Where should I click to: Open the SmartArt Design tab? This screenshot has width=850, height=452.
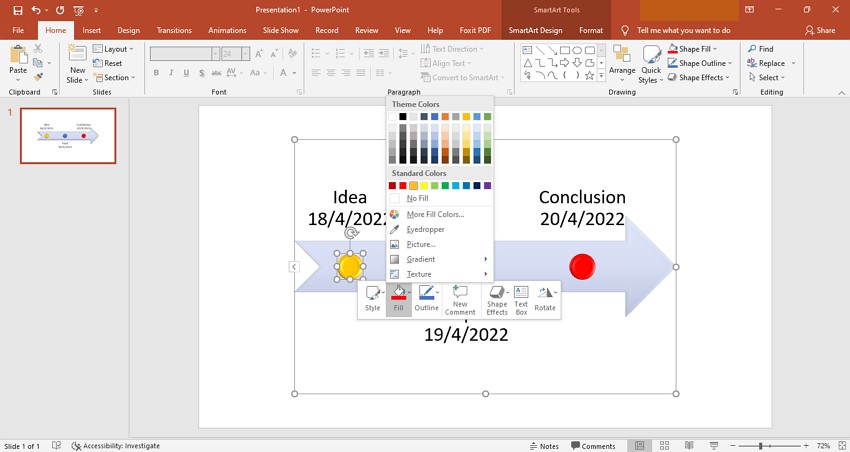pyautogui.click(x=535, y=30)
